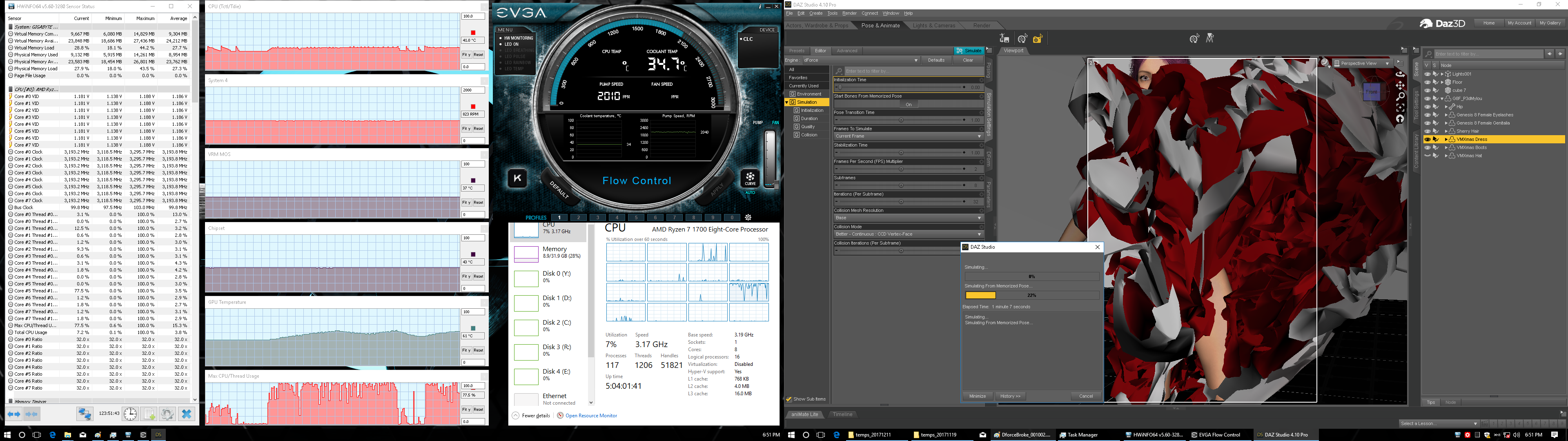Click the EVGA K mode button
The height and width of the screenshot is (441, 1568).
click(x=517, y=178)
